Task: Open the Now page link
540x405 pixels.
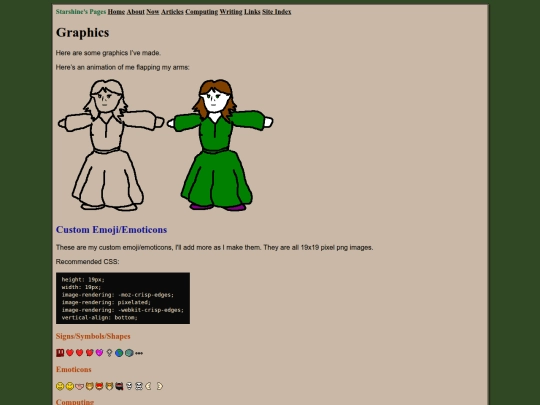Action: (x=153, y=12)
